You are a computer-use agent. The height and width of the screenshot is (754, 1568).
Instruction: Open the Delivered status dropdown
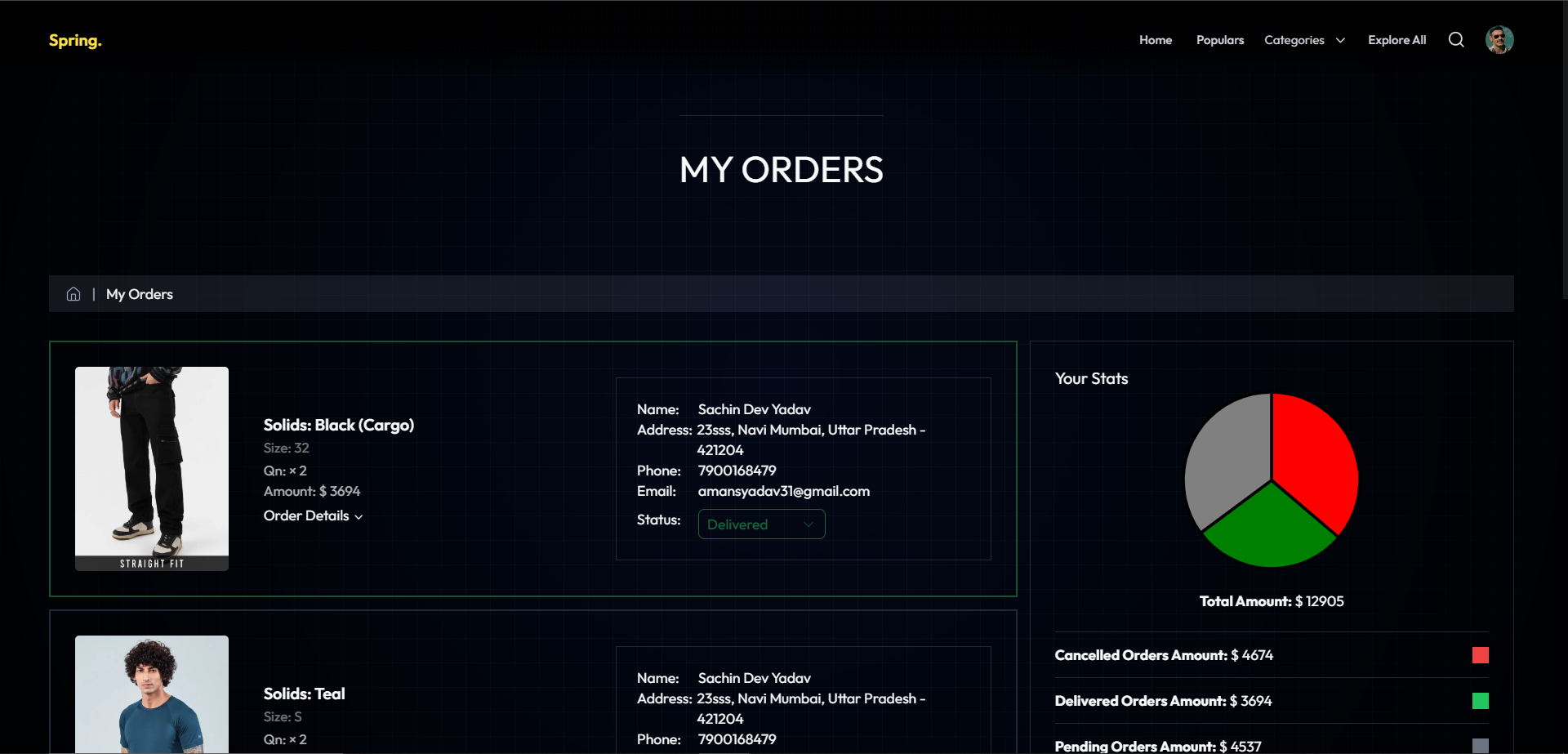pyautogui.click(x=761, y=524)
